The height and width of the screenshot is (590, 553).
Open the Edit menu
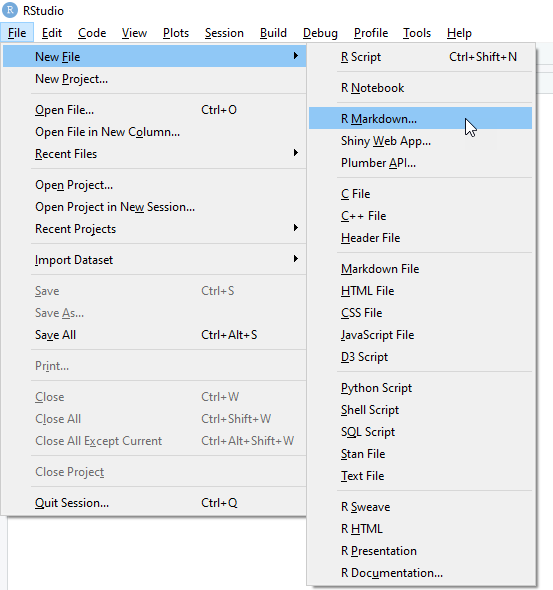point(52,33)
